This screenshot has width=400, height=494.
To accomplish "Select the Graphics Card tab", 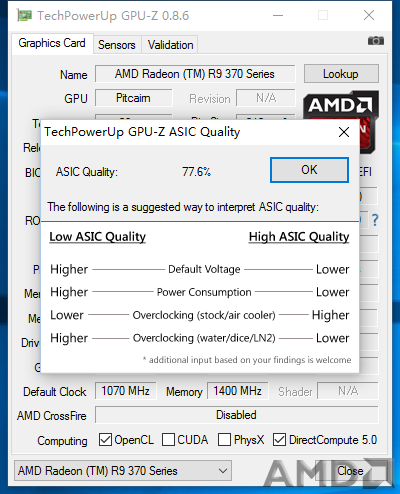I will point(52,43).
